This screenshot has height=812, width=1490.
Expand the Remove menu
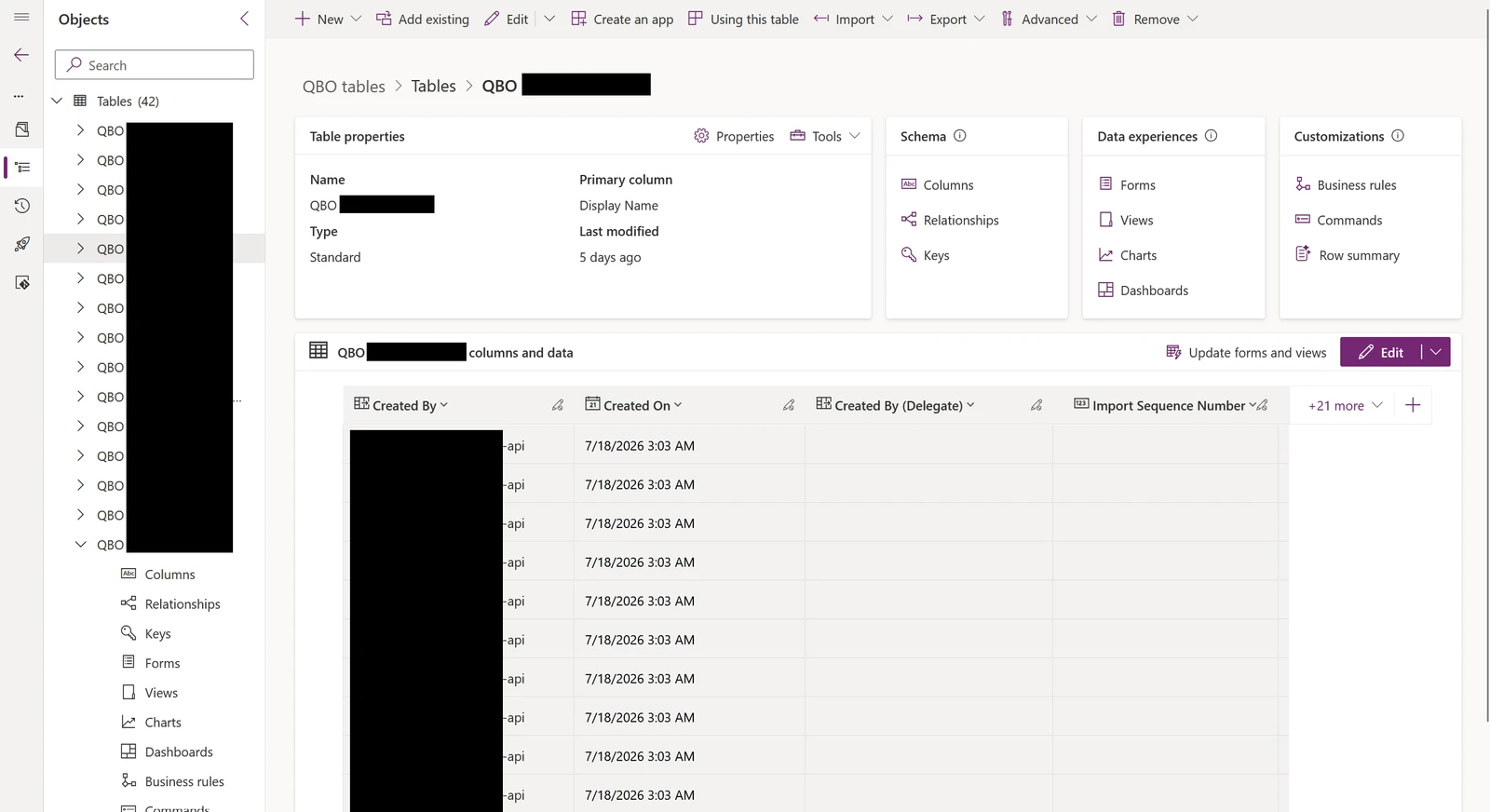(x=1193, y=19)
